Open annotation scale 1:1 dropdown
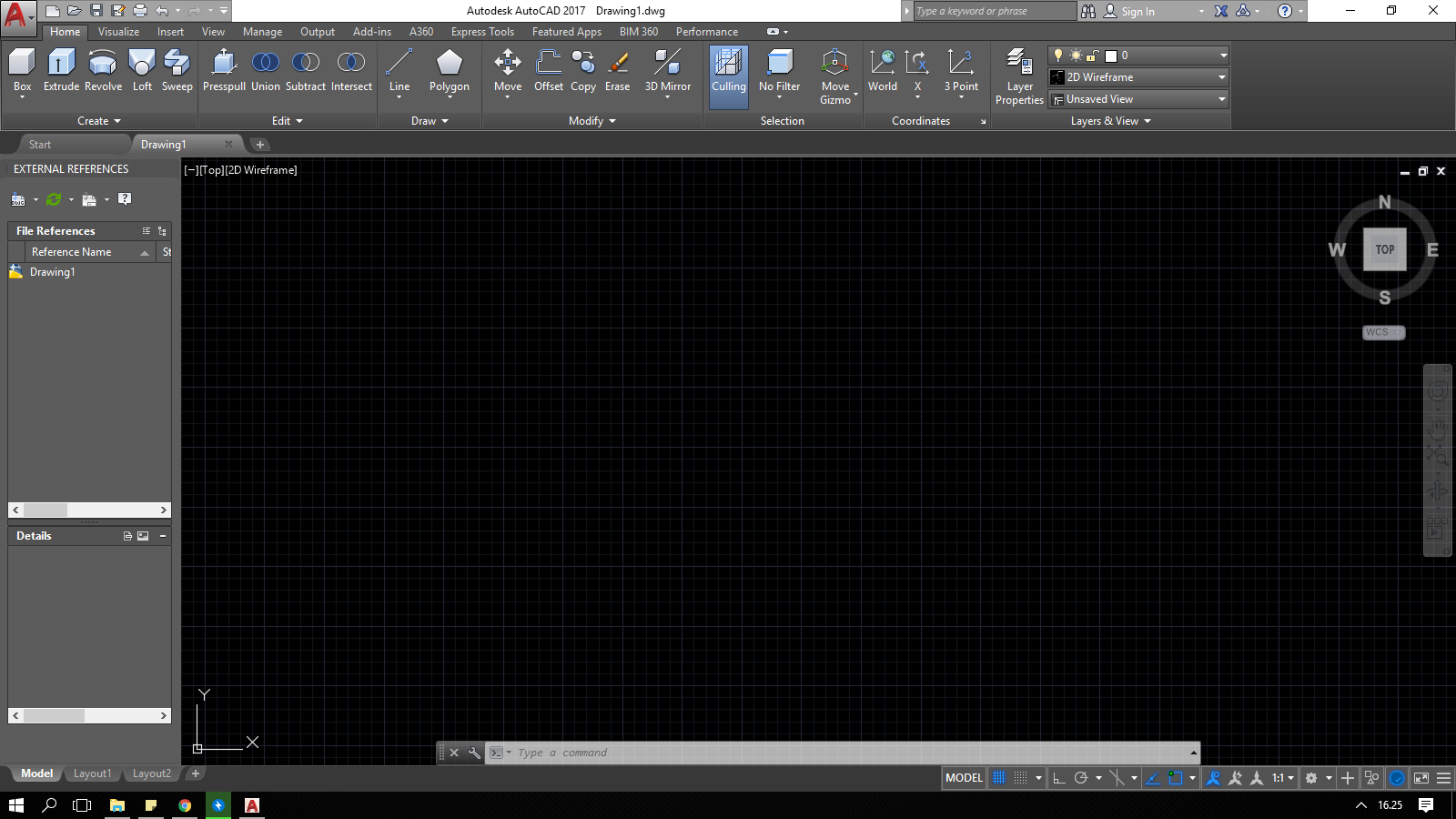 1283,778
